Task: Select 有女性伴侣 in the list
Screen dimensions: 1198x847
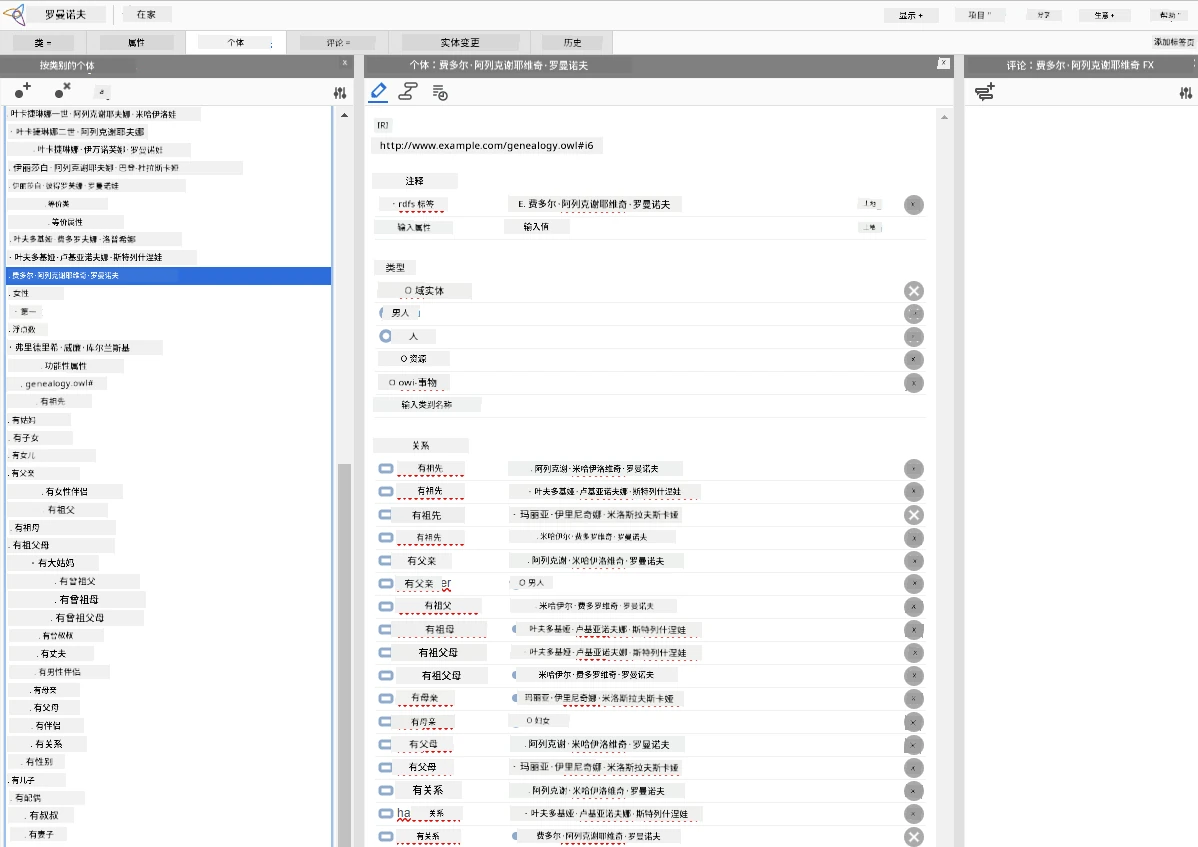Action: 66,492
